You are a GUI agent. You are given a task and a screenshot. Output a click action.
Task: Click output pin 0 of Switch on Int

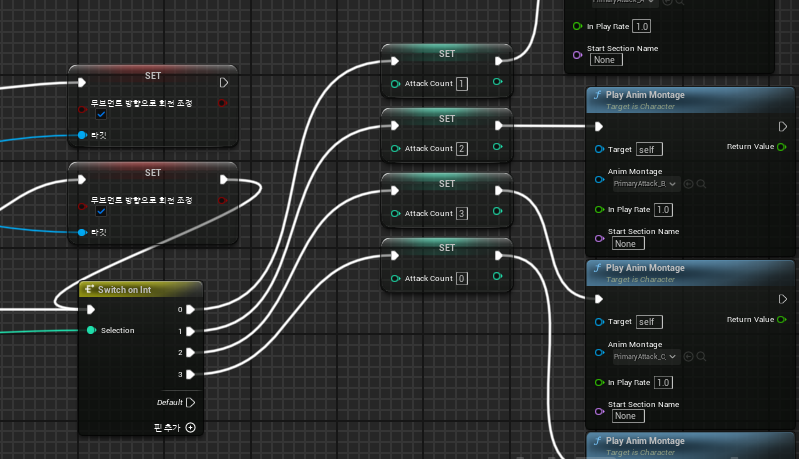point(190,309)
